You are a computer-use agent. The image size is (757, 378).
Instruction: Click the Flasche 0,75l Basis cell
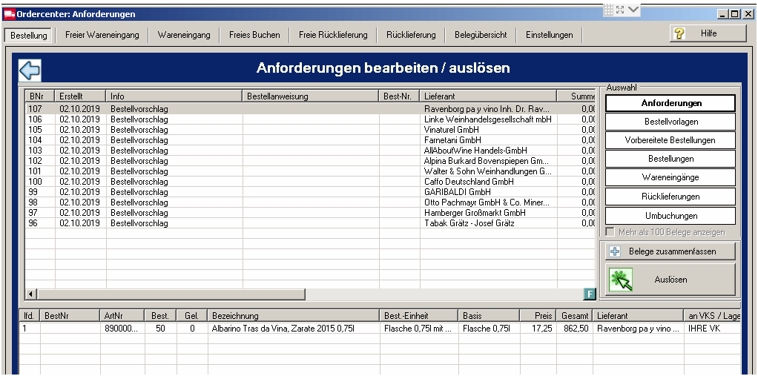pos(489,329)
